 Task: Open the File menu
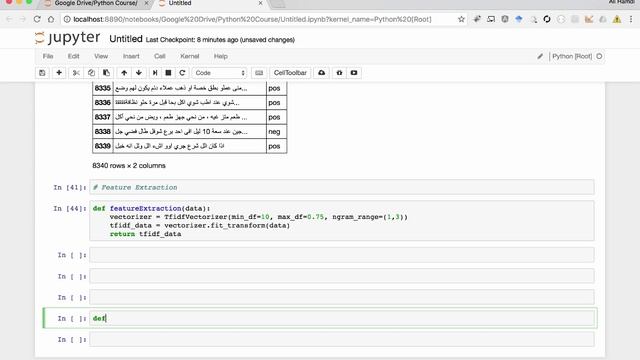tap(48, 56)
